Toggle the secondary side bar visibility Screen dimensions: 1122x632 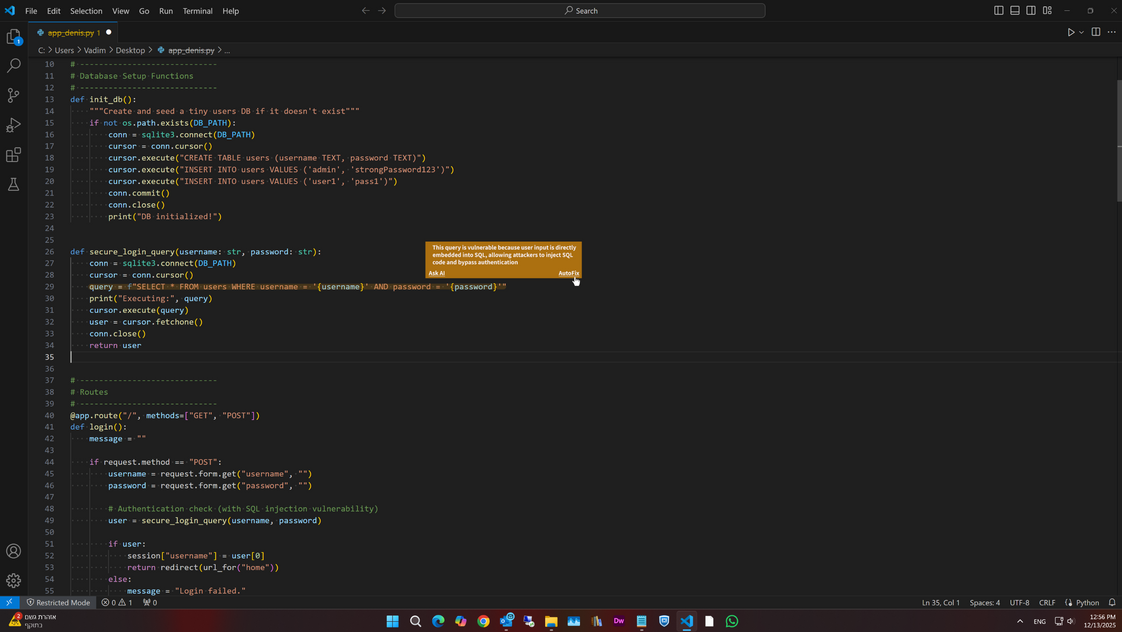1030,11
